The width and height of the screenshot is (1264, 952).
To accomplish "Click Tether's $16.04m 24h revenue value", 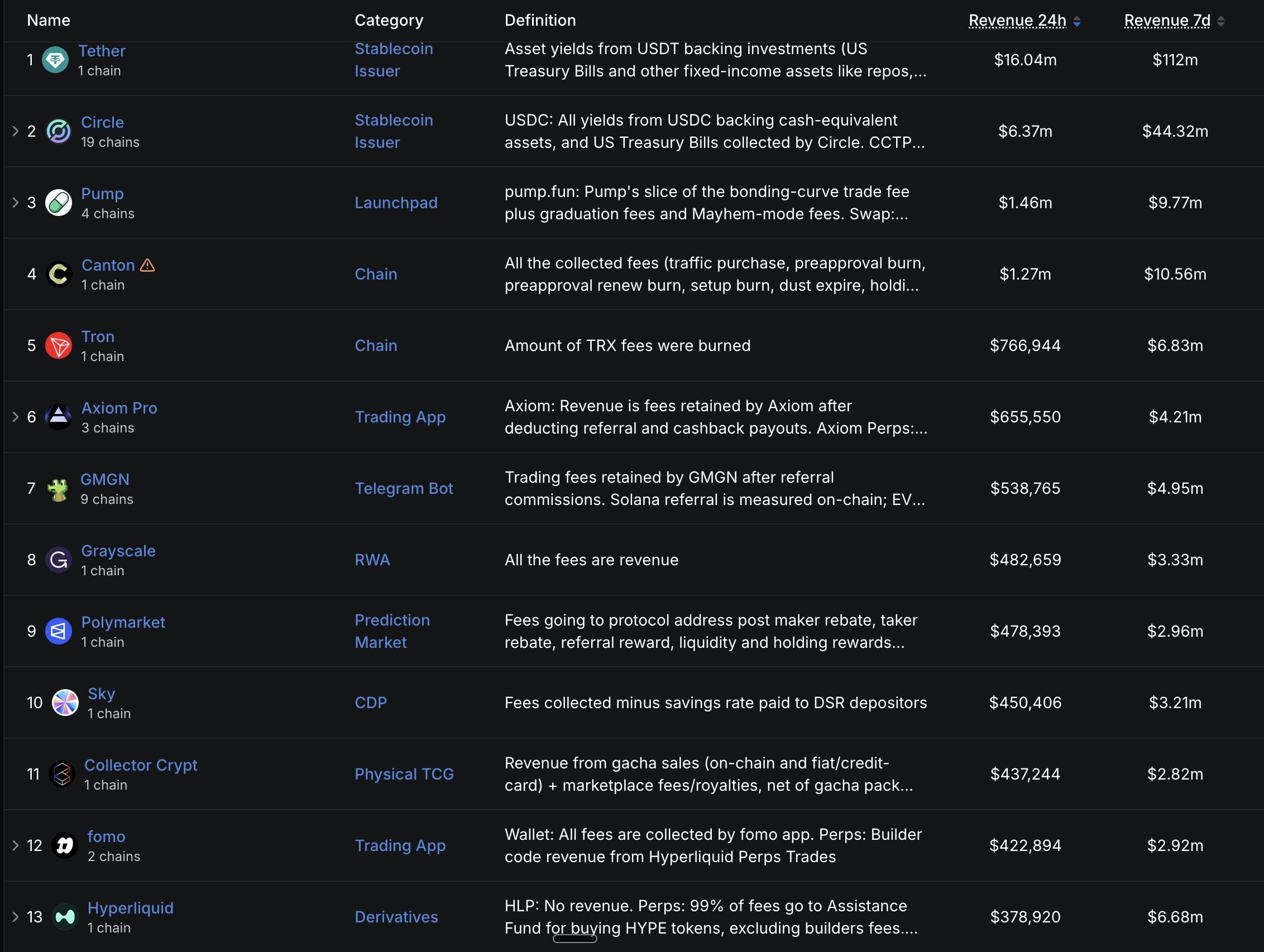I will tap(1025, 59).
